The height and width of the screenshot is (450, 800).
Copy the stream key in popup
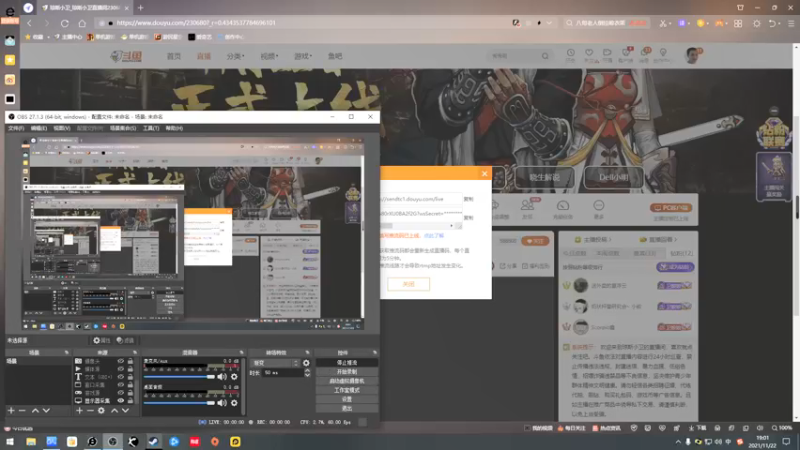[x=468, y=218]
